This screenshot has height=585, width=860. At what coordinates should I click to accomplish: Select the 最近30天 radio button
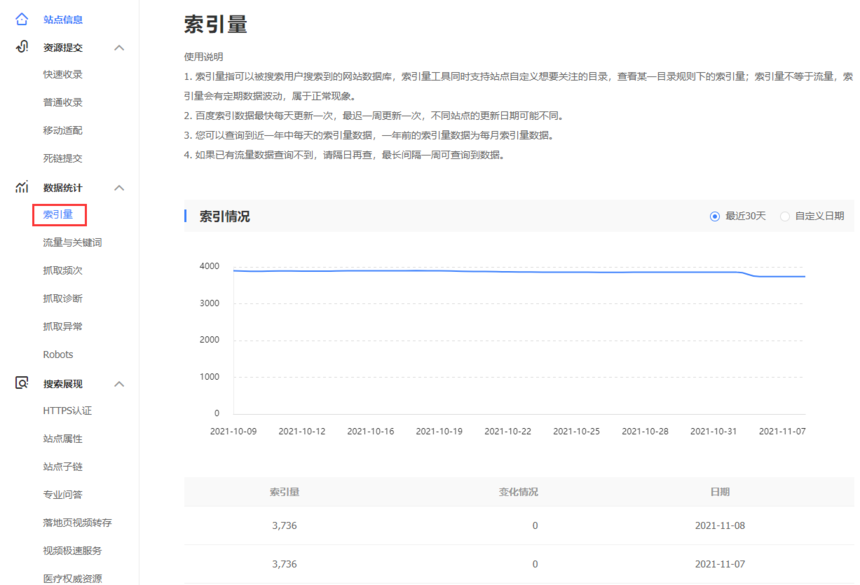714,216
